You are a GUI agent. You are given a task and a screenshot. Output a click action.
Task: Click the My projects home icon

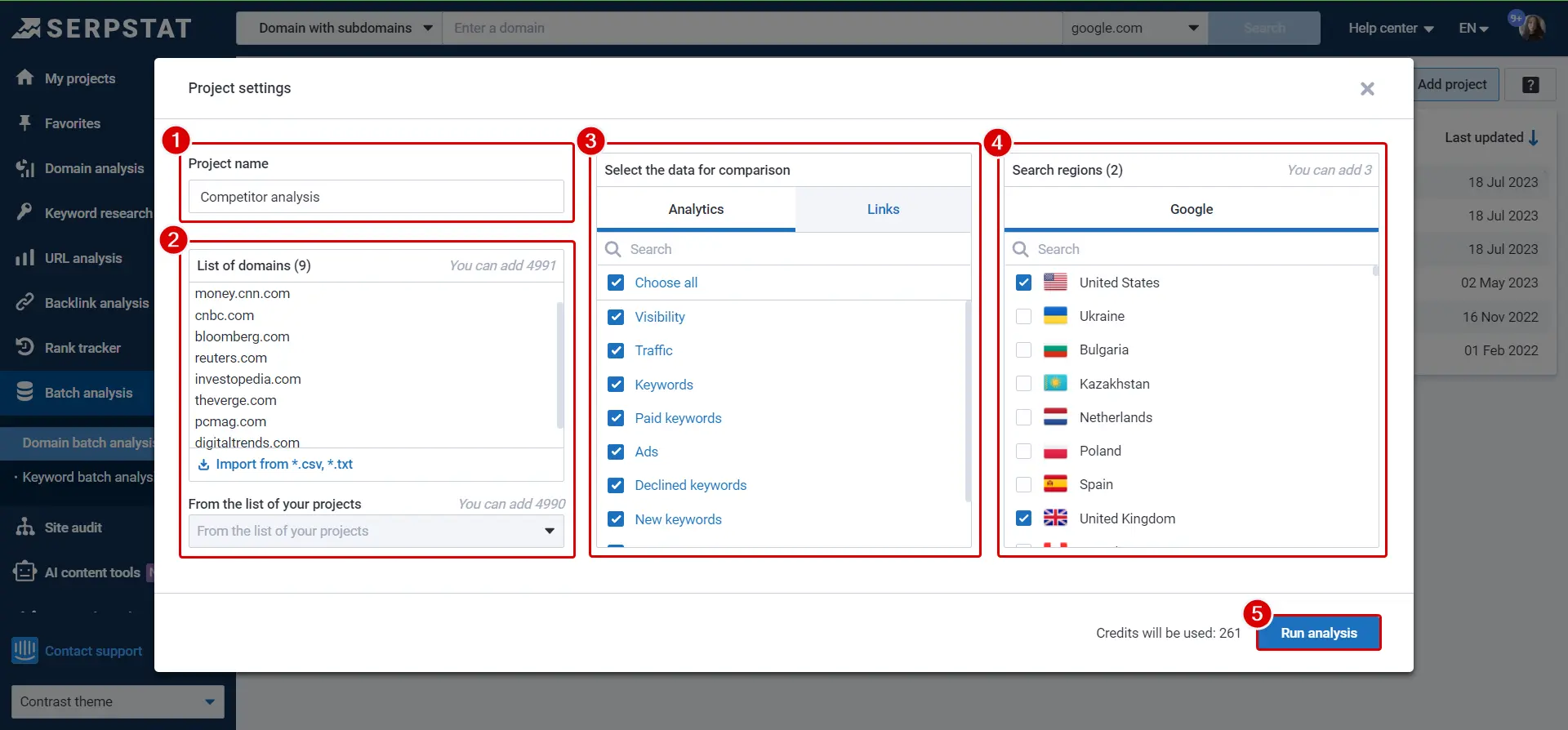[24, 78]
